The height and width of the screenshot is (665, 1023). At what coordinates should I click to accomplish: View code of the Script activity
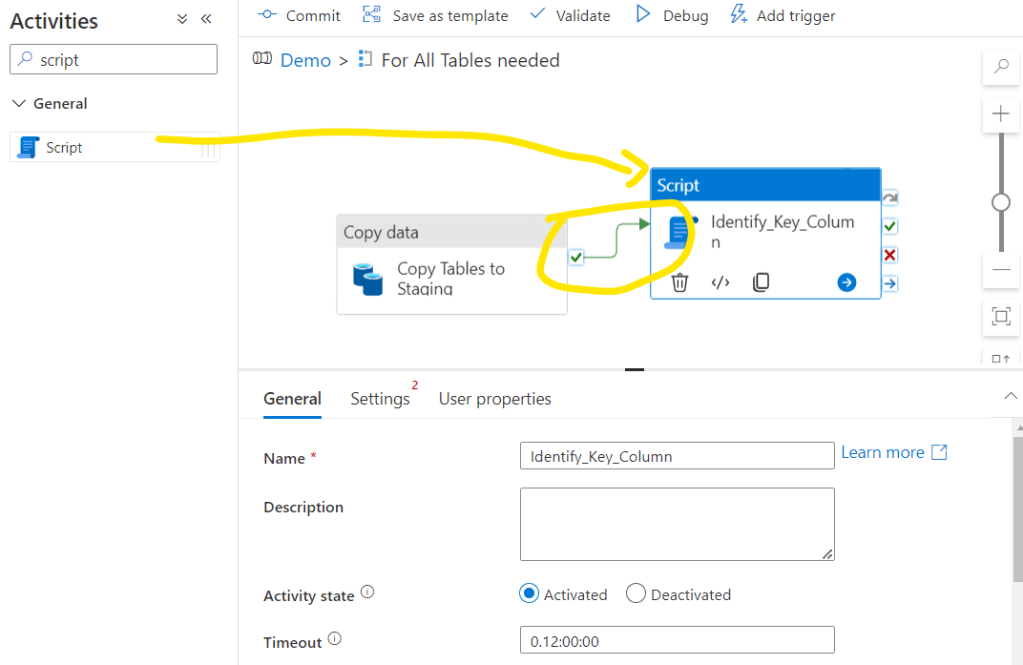(720, 282)
